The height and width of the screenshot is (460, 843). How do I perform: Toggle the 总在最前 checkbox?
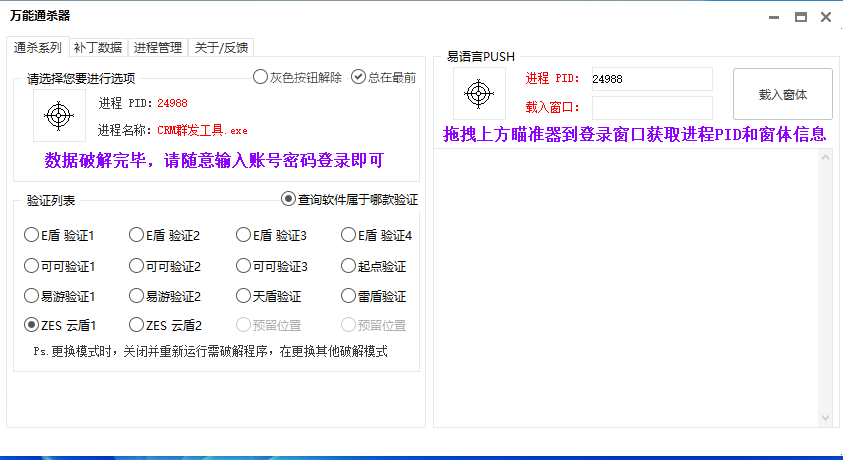coord(359,77)
